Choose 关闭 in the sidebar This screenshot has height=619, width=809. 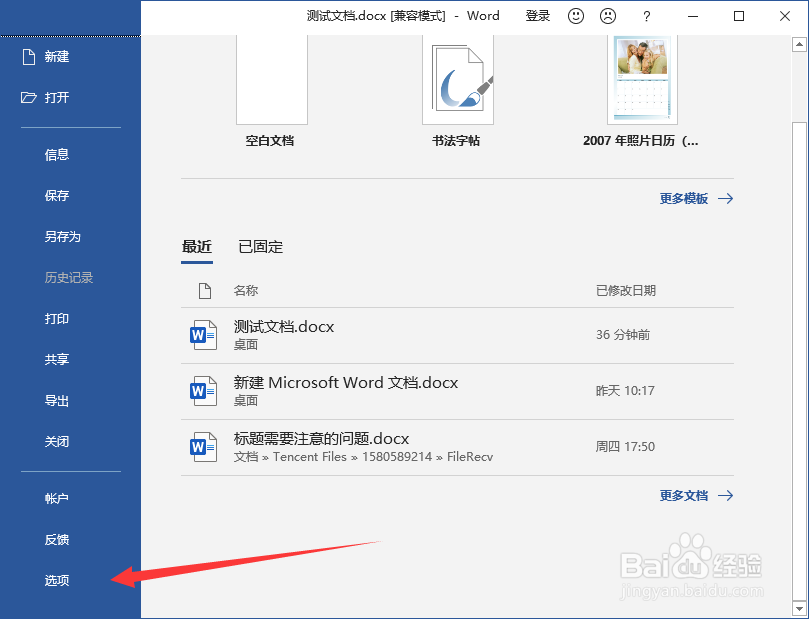click(57, 442)
